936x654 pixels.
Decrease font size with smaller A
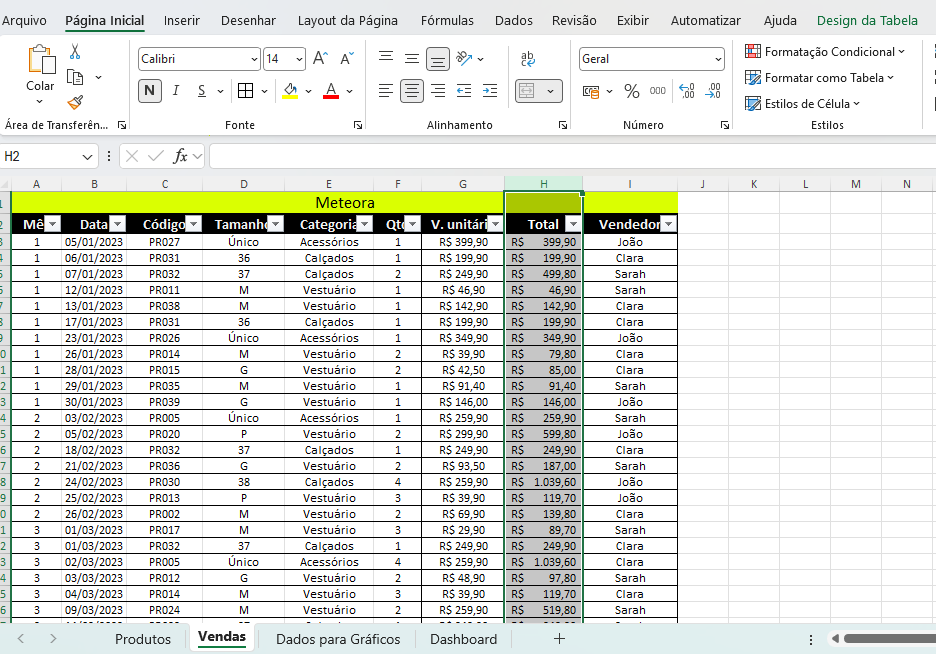pos(347,58)
